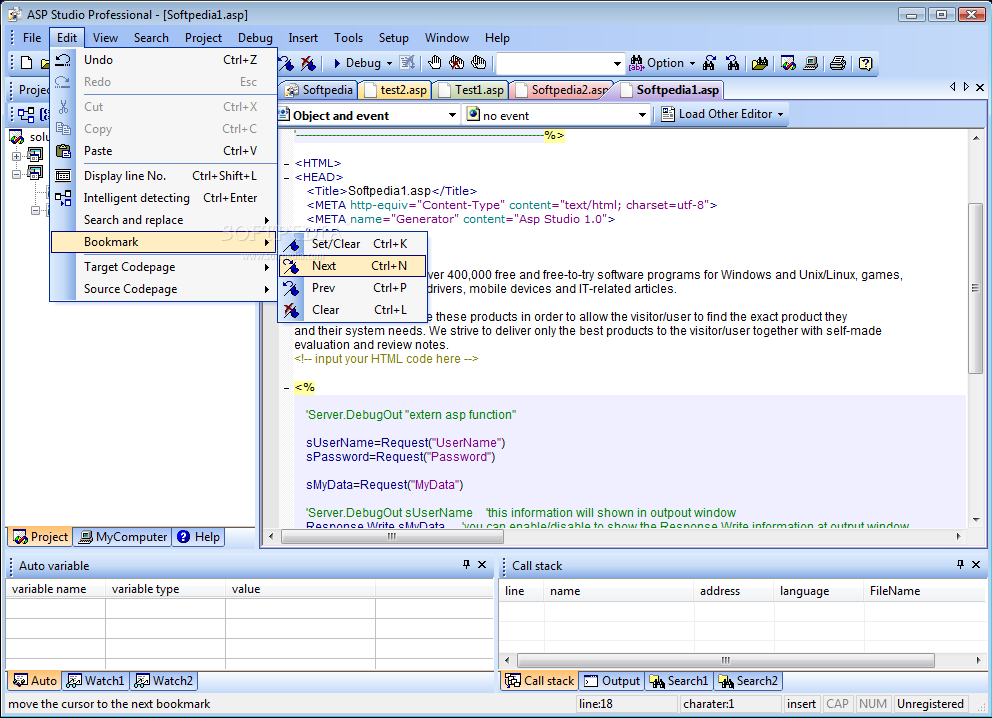Click the Call stack horizontal scrollbar thumb
The width and height of the screenshot is (992, 718).
coord(726,660)
